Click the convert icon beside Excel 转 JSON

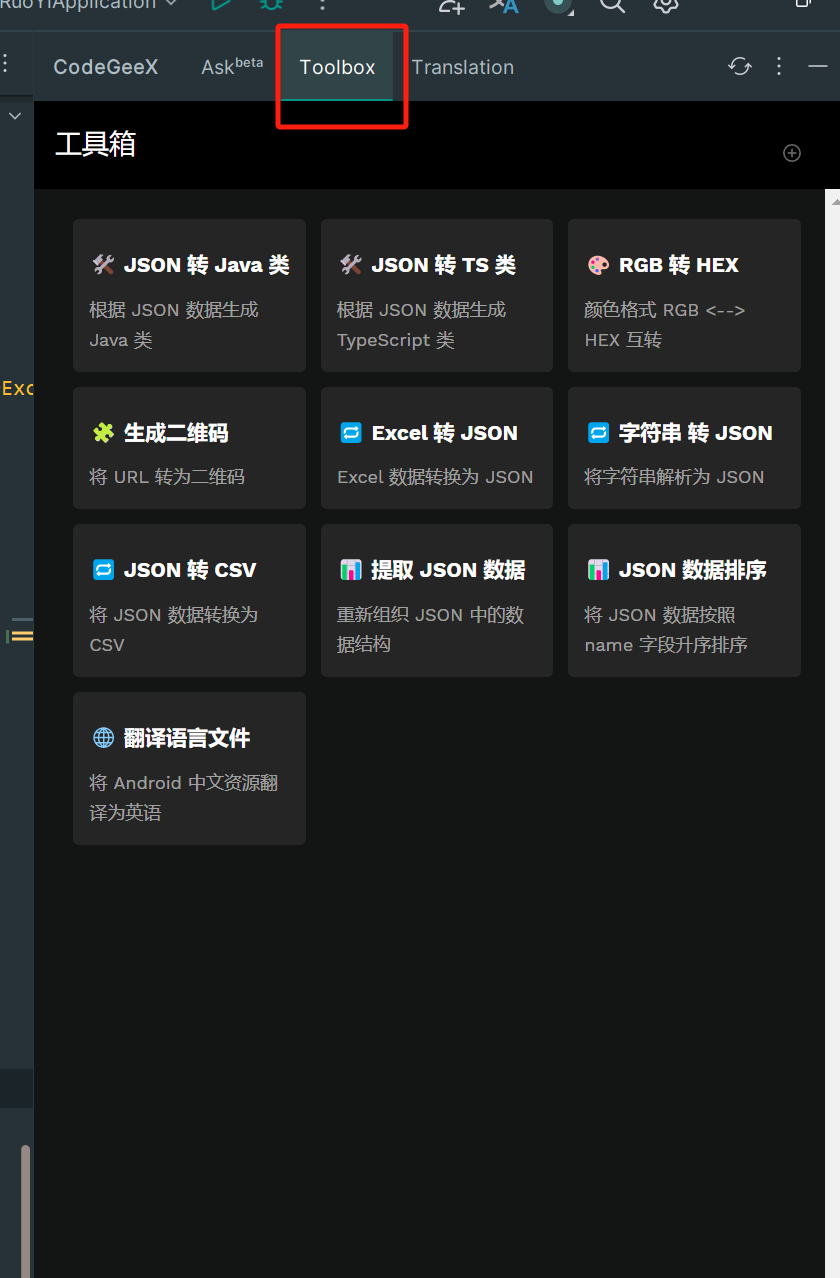[x=351, y=433]
